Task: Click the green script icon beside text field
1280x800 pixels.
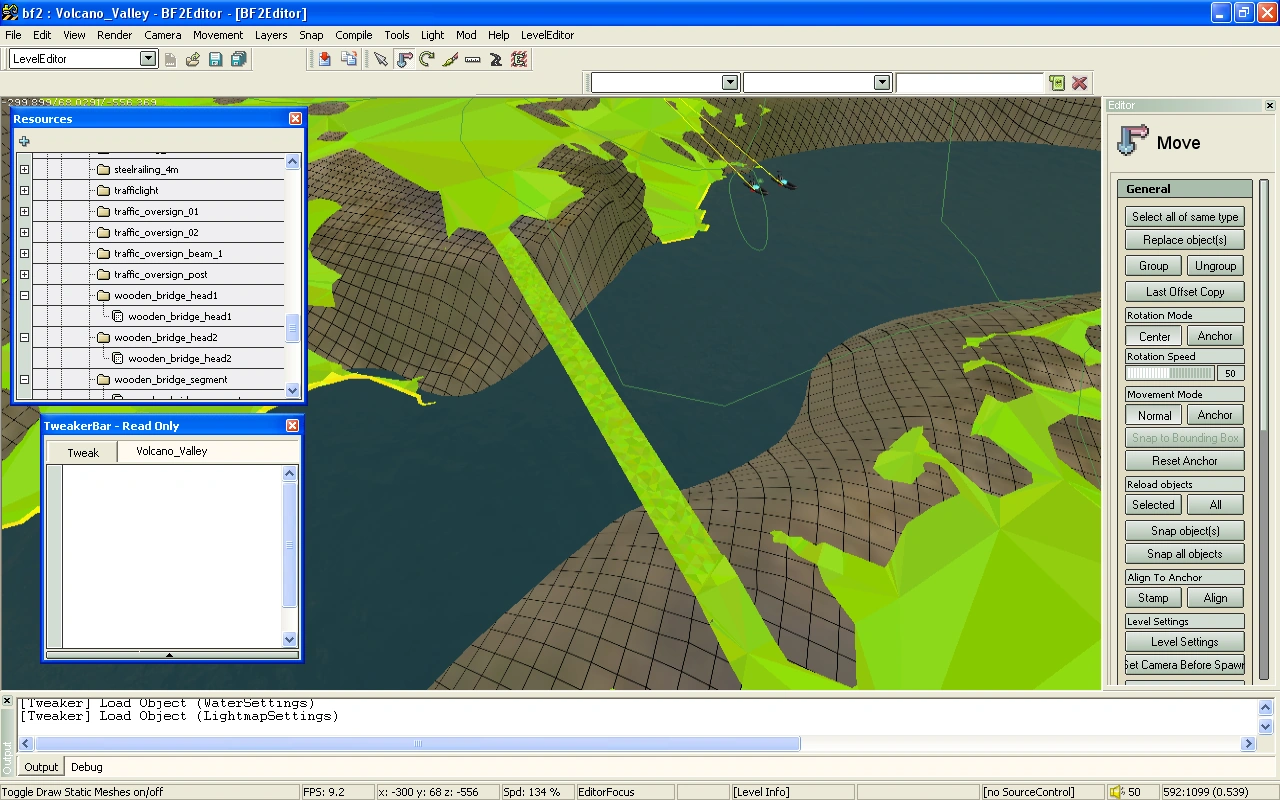Action: [x=1057, y=83]
